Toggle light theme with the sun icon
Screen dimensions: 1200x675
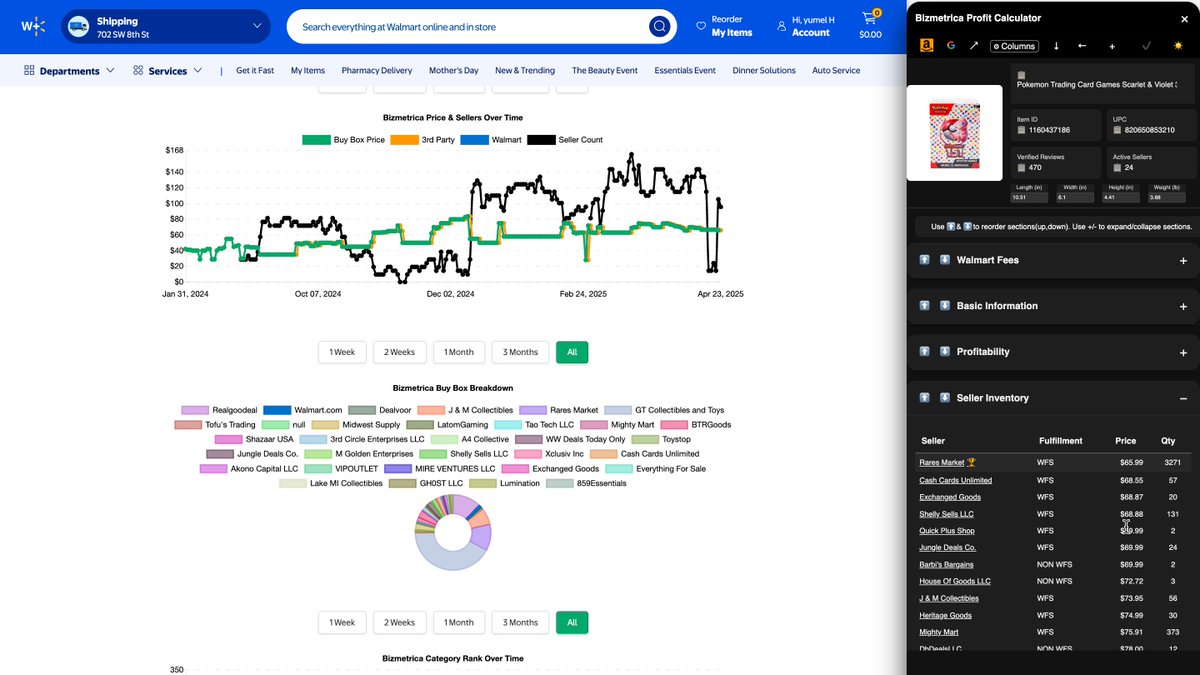point(1178,46)
